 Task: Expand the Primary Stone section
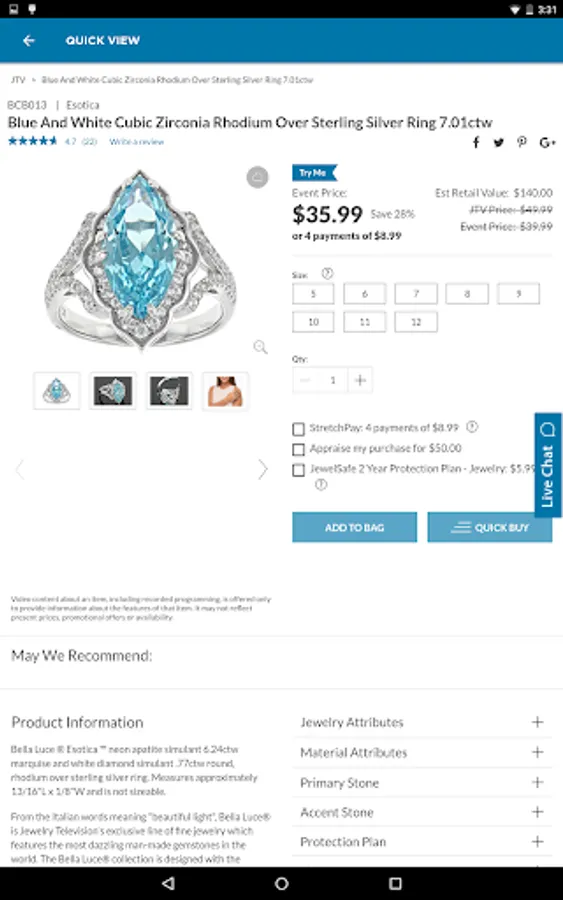422,783
